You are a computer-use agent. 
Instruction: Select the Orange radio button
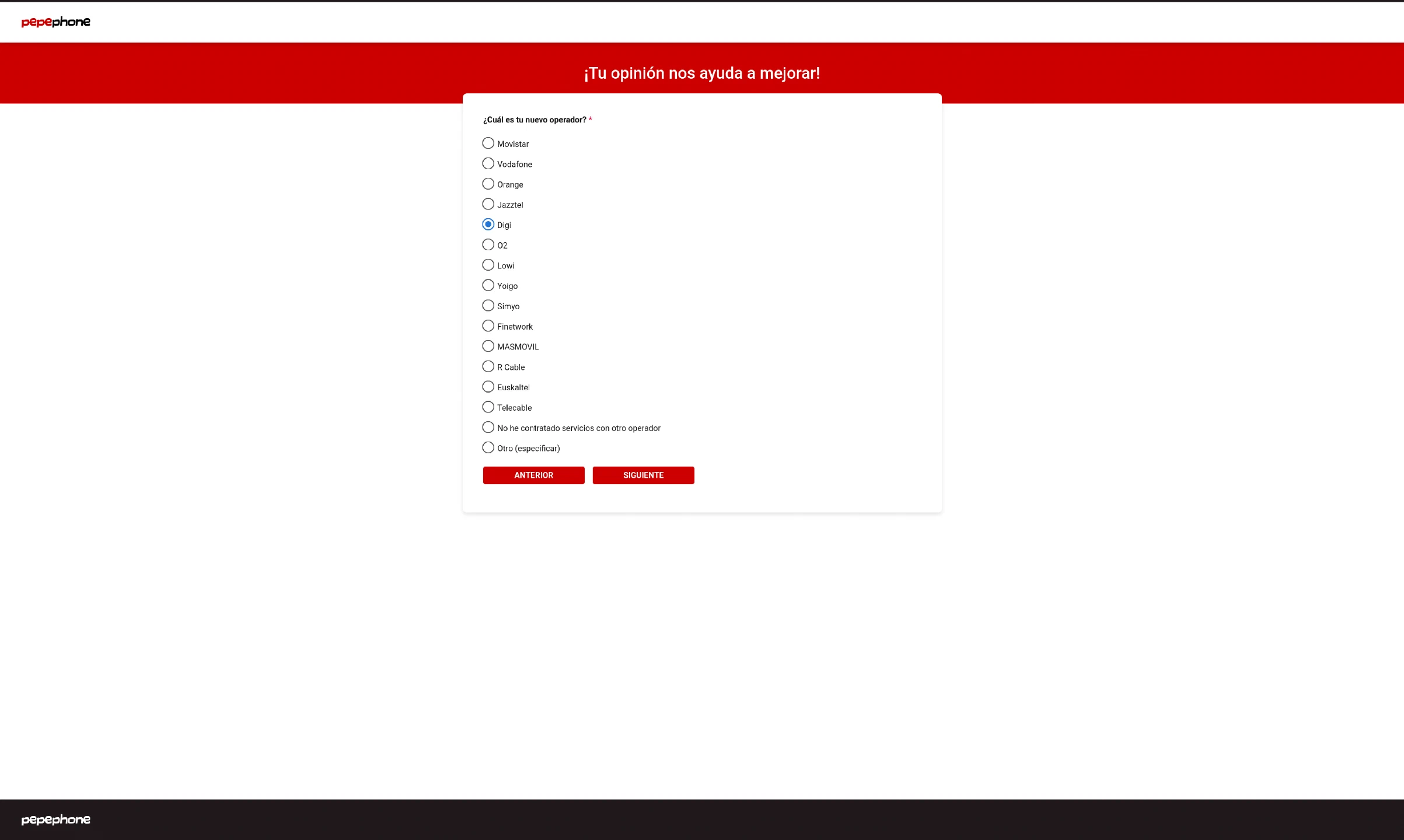point(488,184)
